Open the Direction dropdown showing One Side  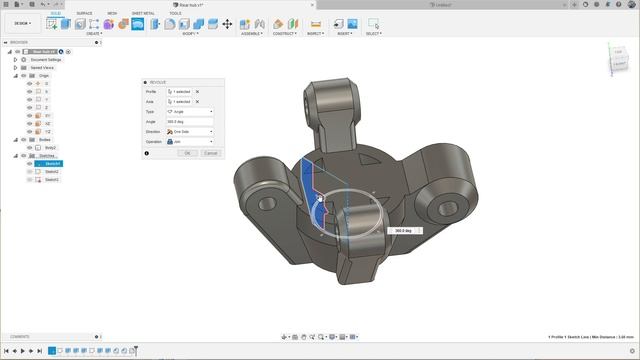190,131
